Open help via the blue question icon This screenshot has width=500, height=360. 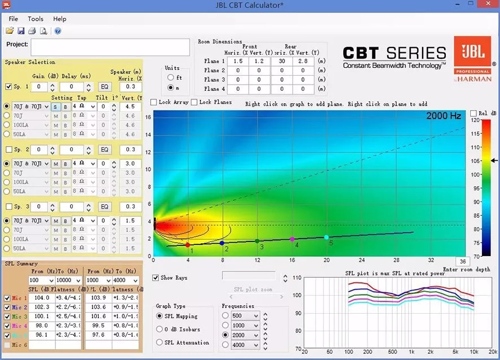pyautogui.click(x=58, y=31)
